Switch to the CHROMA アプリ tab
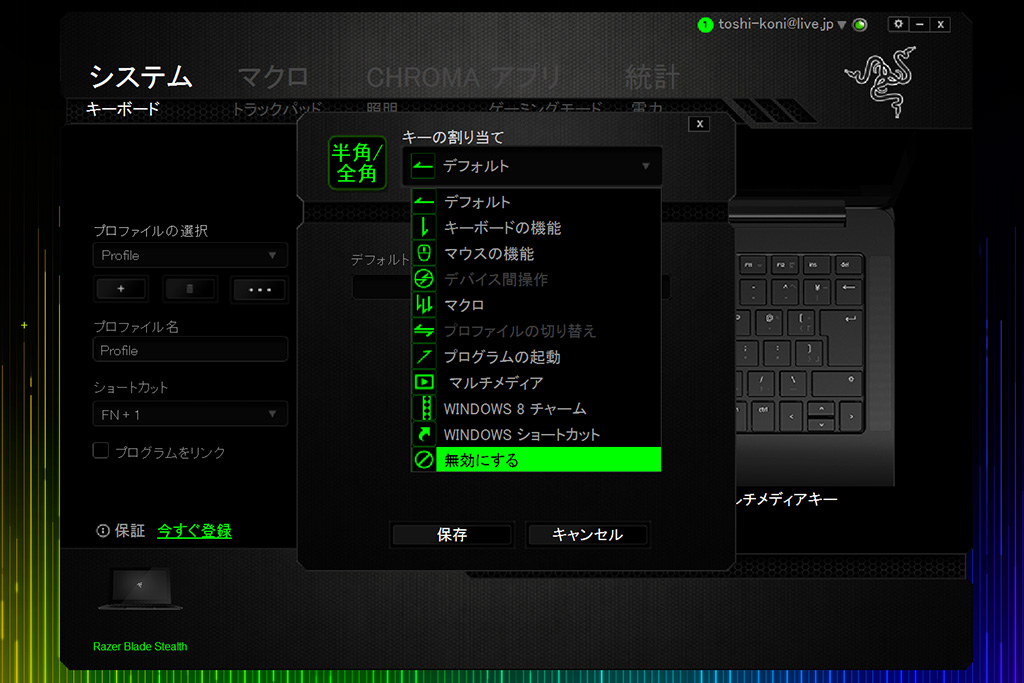The width and height of the screenshot is (1024, 683). pyautogui.click(x=464, y=77)
